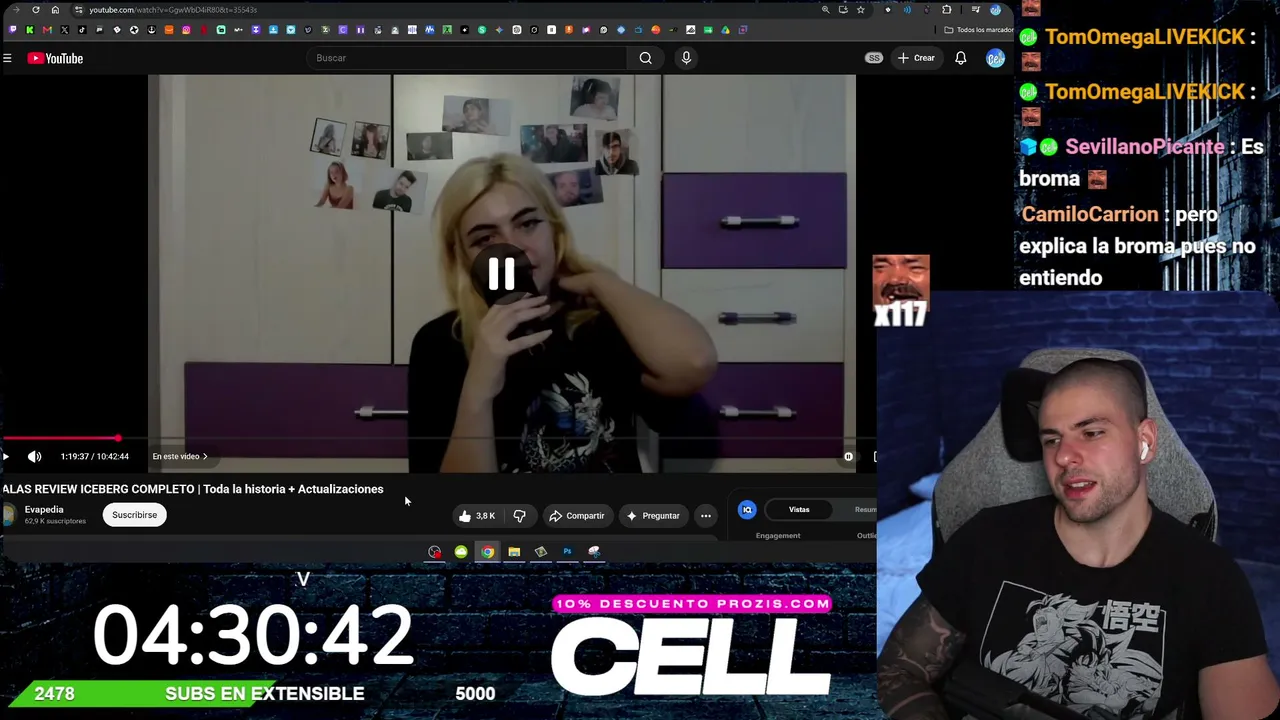
Task: Open the YouTube hamburger guide menu
Action: pos(7,58)
